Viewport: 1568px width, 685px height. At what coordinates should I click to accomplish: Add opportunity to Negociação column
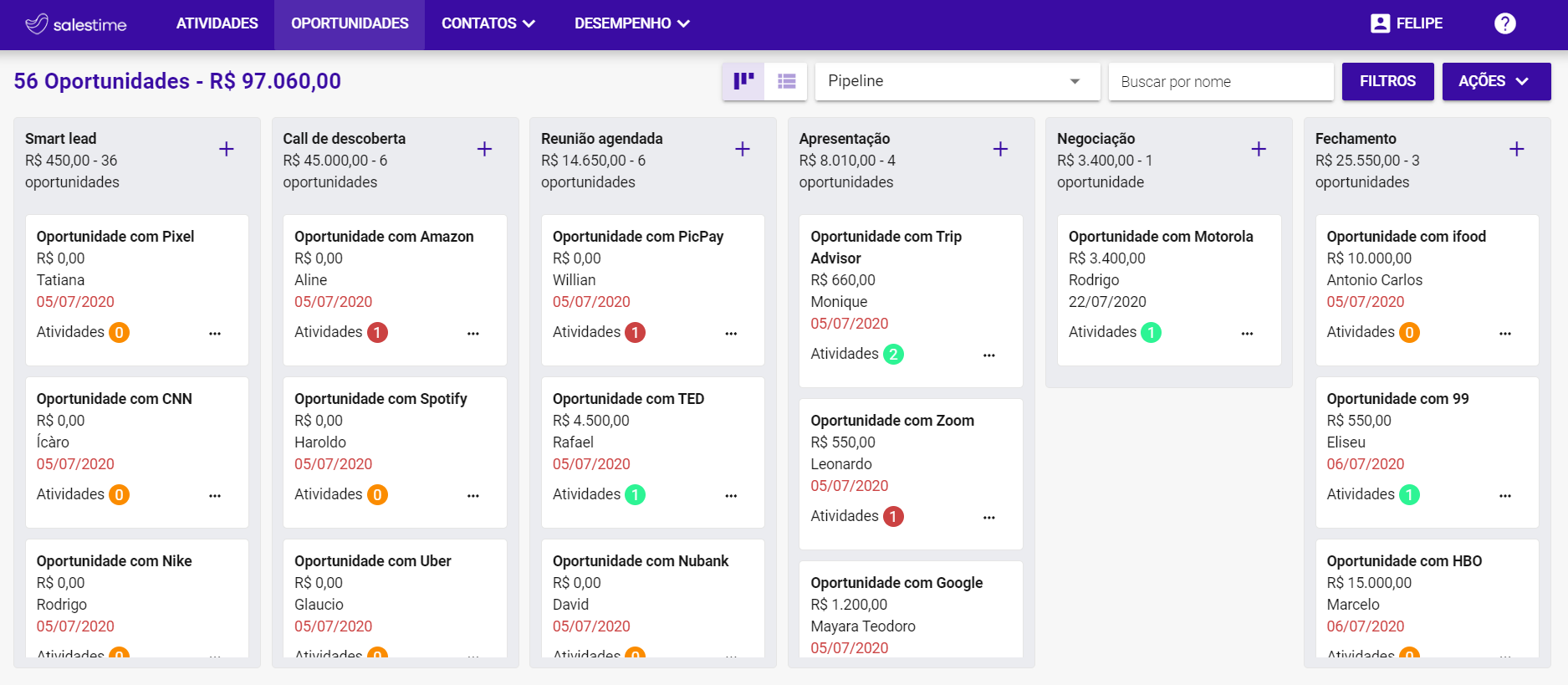click(x=1259, y=149)
